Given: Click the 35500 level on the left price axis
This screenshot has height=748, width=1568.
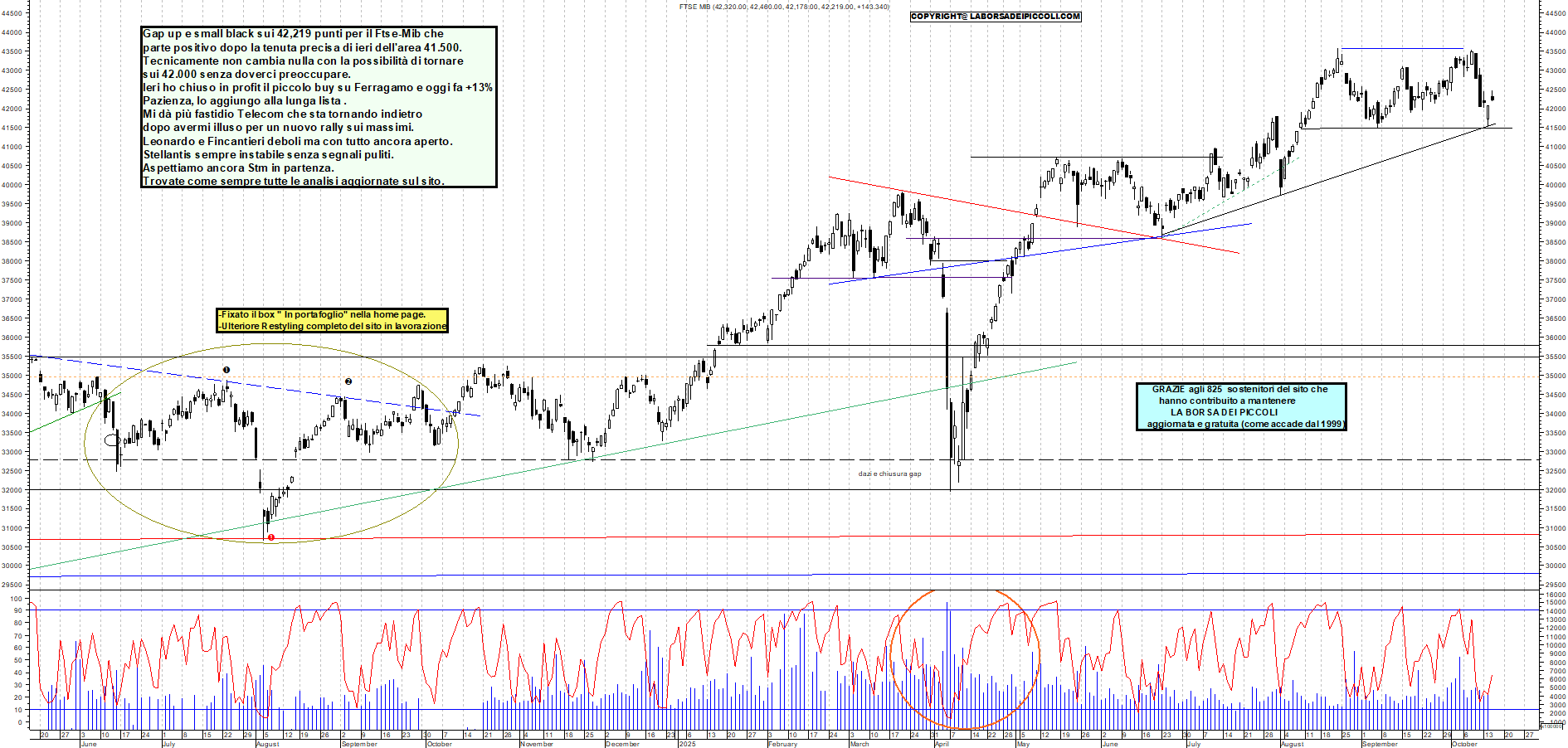Looking at the screenshot, I should coord(12,357).
